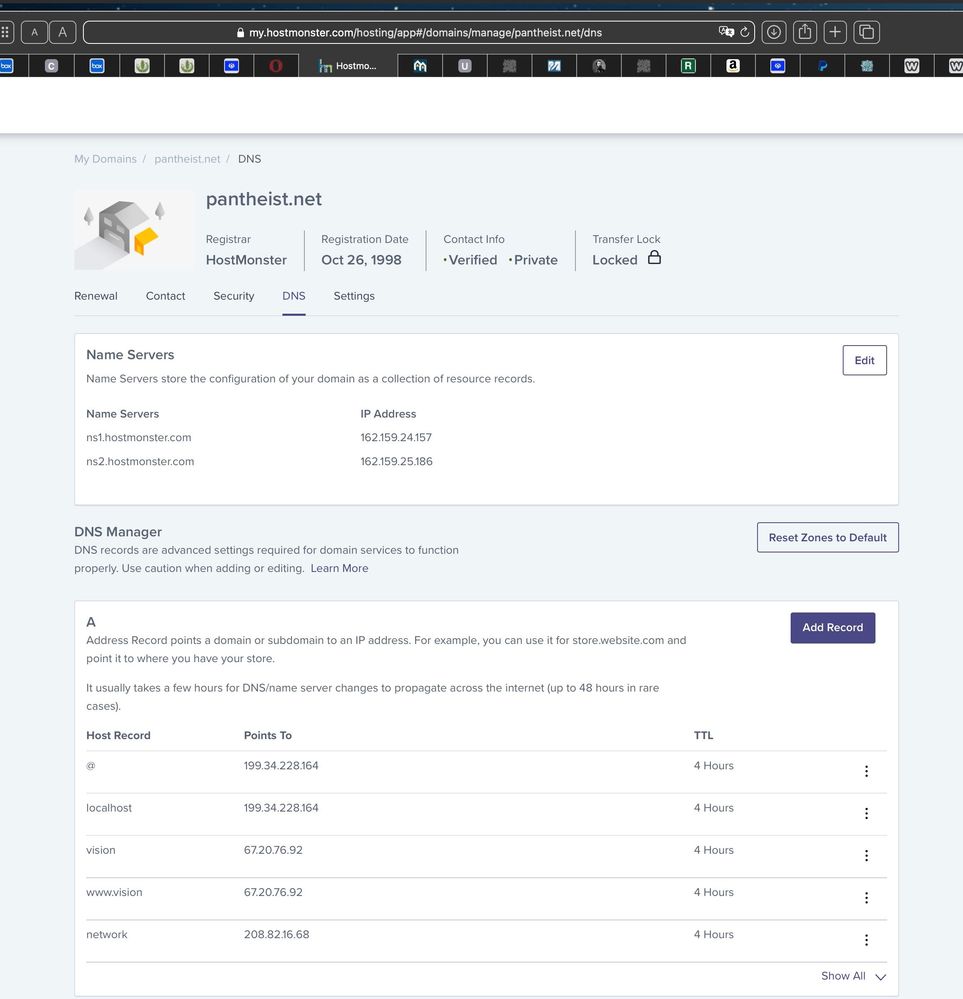Open options menu for network record
963x999 pixels.
click(866, 940)
